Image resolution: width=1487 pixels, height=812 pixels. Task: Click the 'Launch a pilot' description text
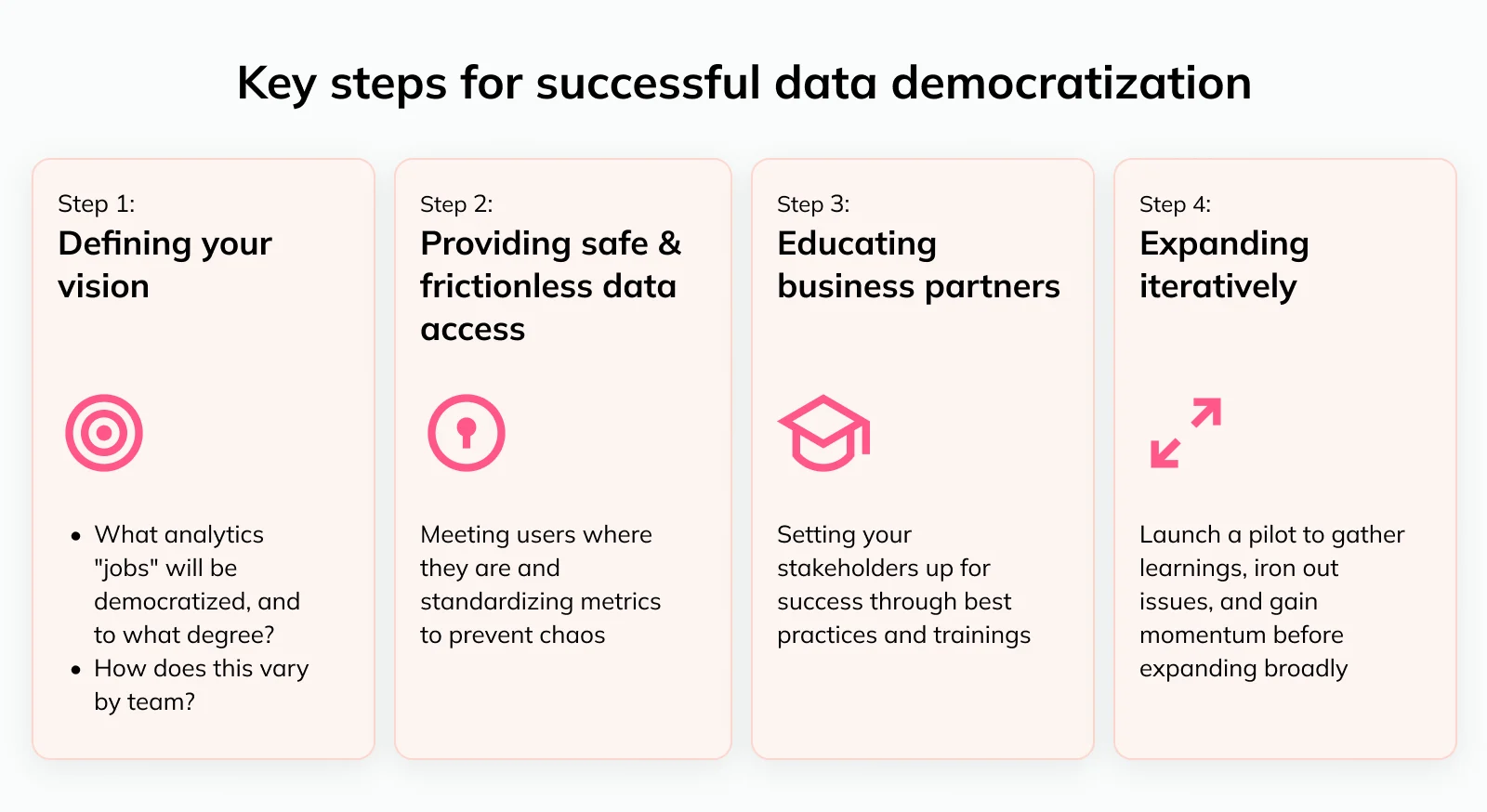1271,601
